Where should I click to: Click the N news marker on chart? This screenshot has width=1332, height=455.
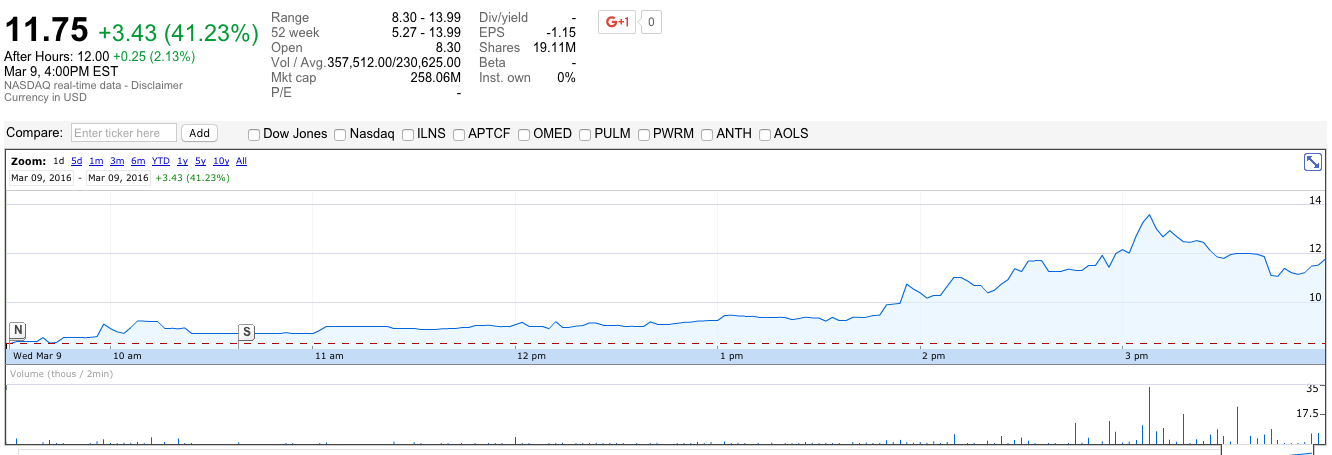(18, 330)
